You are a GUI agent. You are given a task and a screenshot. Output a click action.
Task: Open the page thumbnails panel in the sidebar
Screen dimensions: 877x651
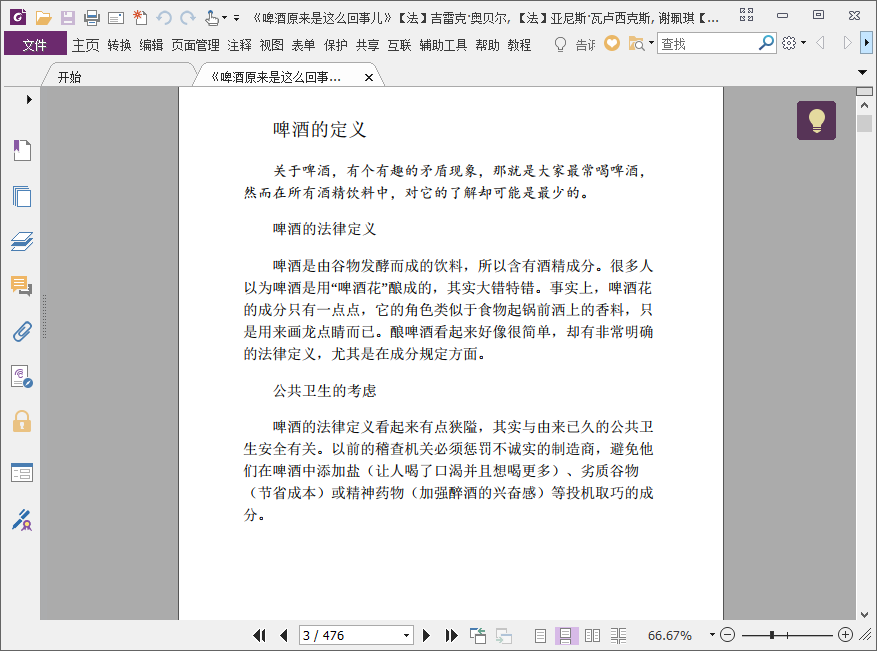point(22,196)
